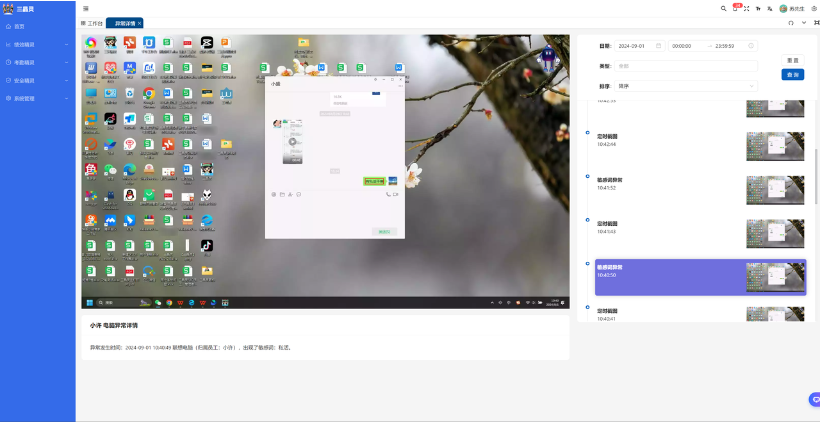
Task: Open the date picker showing 2024-09-01
Action: click(x=640, y=46)
